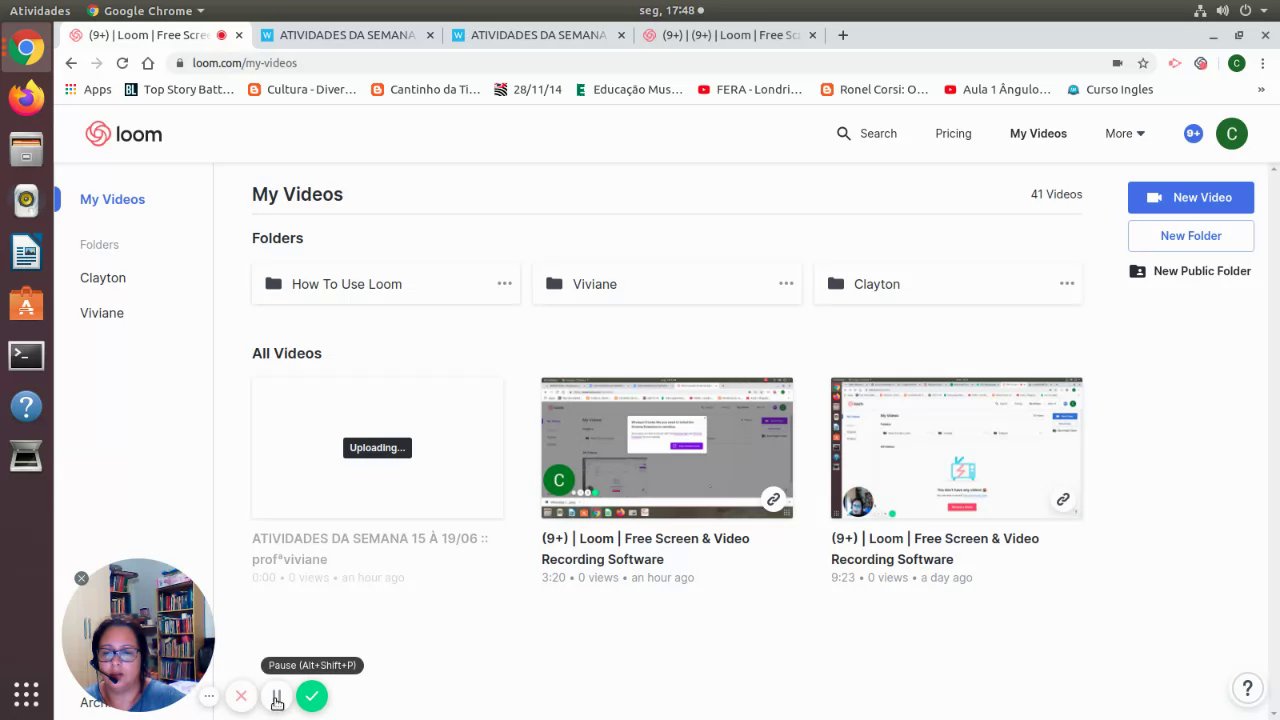
Task: Expand the More dropdown menu
Action: click(1125, 133)
